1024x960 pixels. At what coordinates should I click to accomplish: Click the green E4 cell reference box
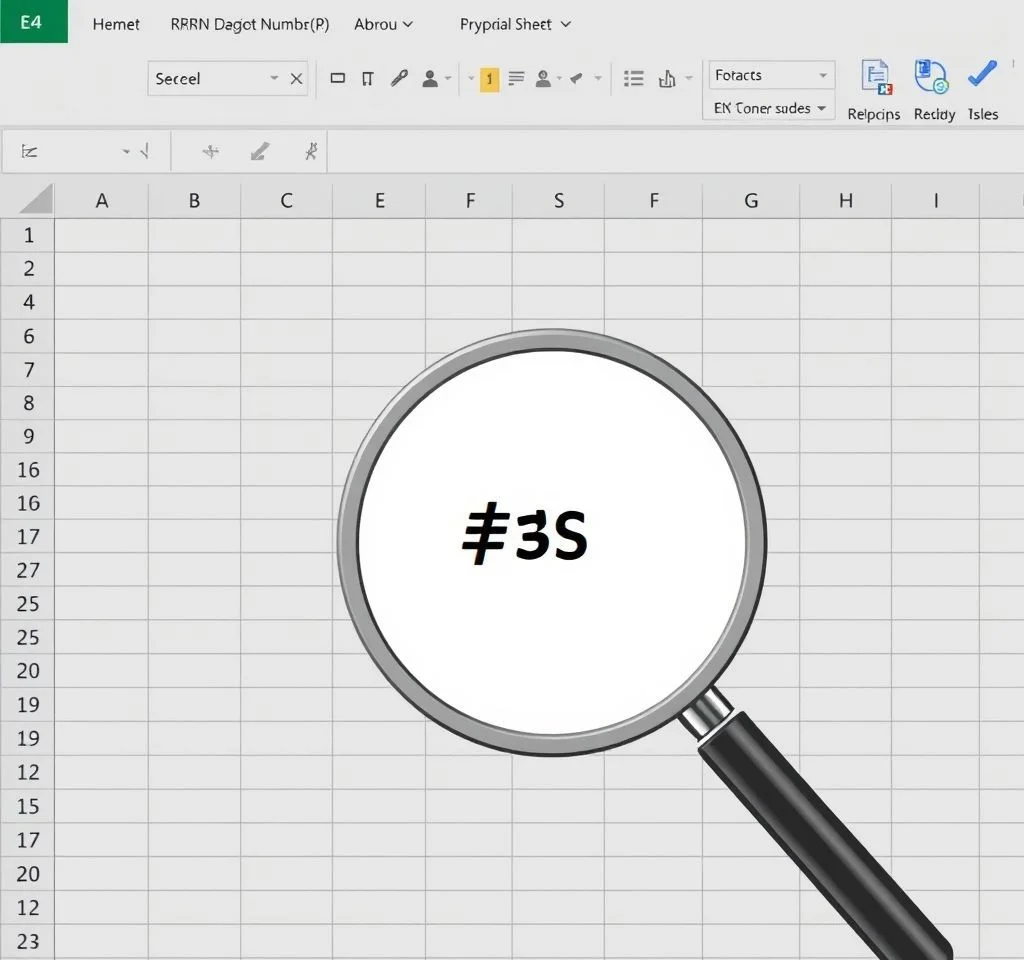33,22
